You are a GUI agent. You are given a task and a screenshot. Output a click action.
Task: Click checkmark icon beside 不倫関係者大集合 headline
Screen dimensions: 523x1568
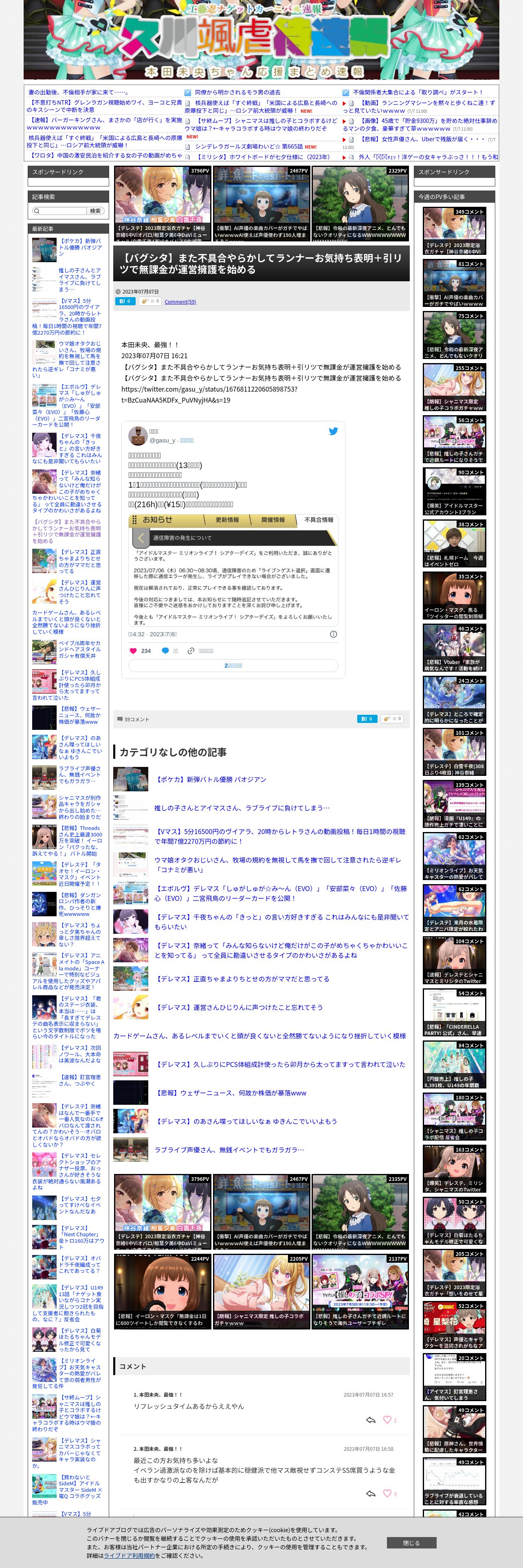click(x=346, y=92)
